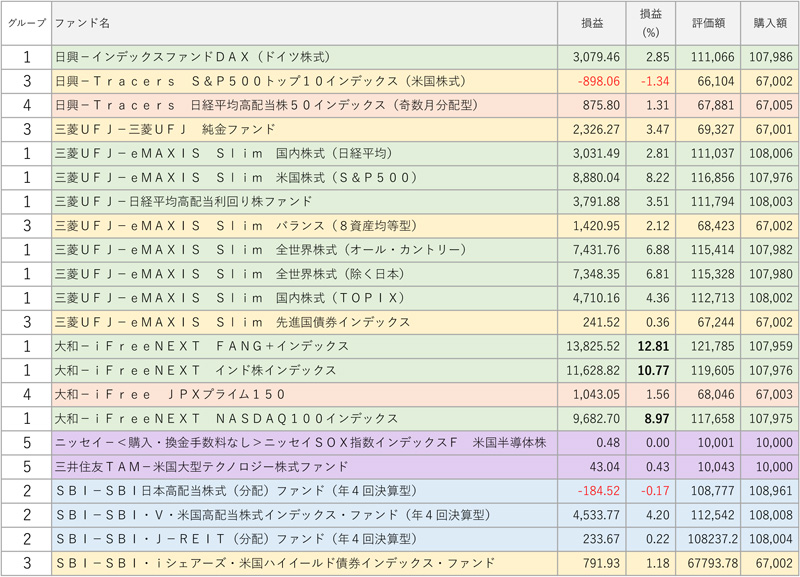The width and height of the screenshot is (800, 577).
Task: Click the グループ column header
Action: 27,23
